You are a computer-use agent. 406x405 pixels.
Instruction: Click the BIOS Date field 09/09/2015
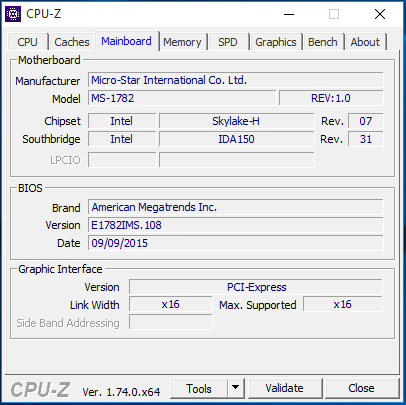(x=236, y=243)
